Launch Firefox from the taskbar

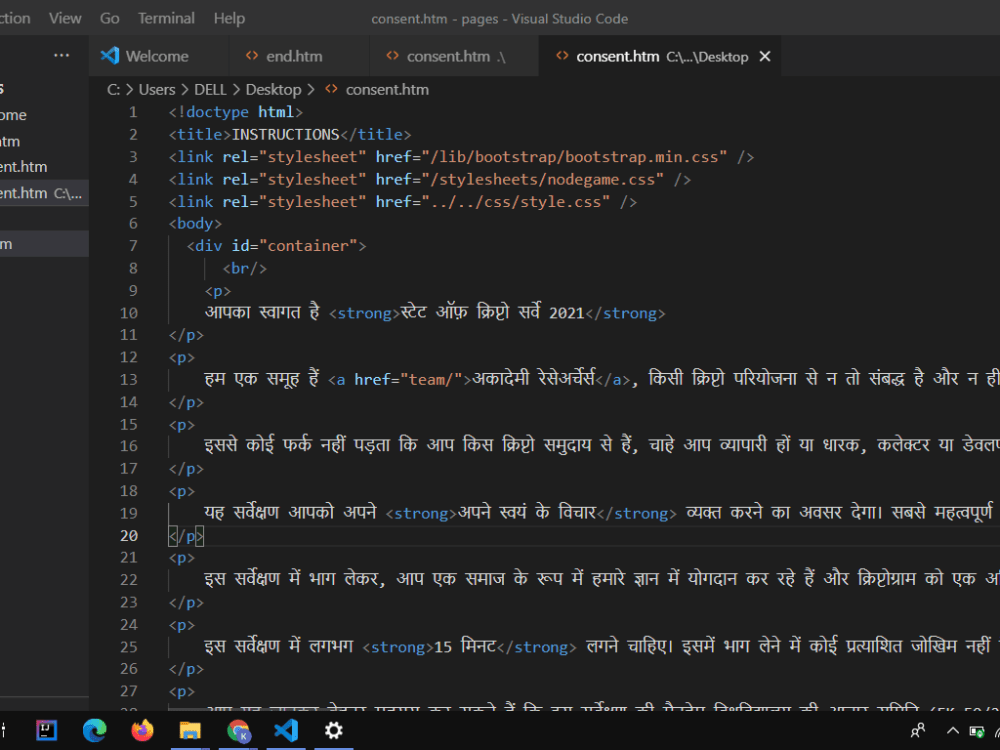pyautogui.click(x=142, y=731)
